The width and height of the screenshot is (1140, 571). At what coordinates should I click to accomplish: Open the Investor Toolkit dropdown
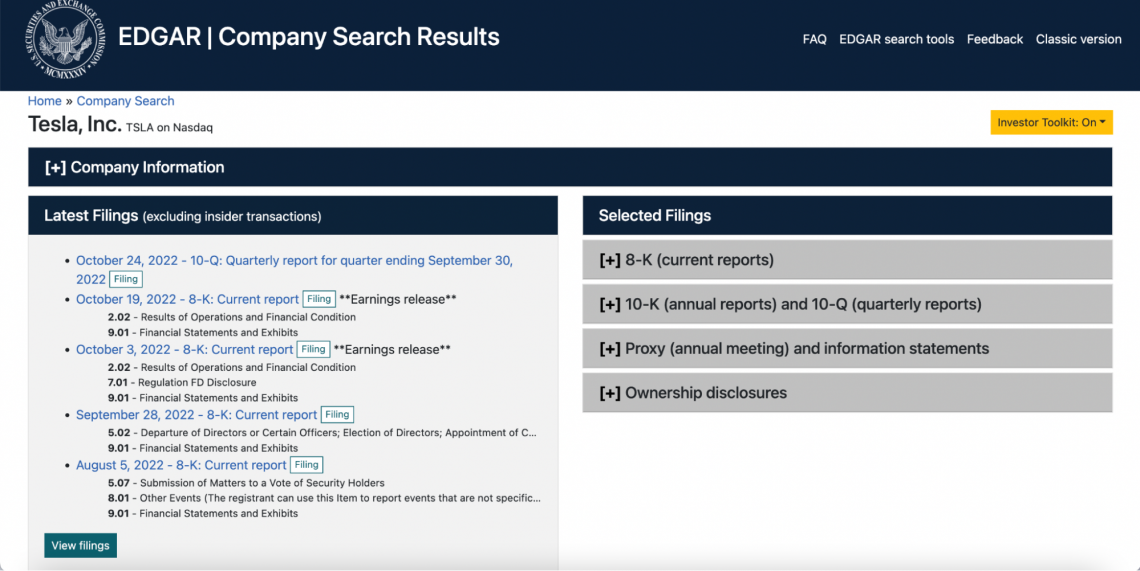click(1051, 122)
